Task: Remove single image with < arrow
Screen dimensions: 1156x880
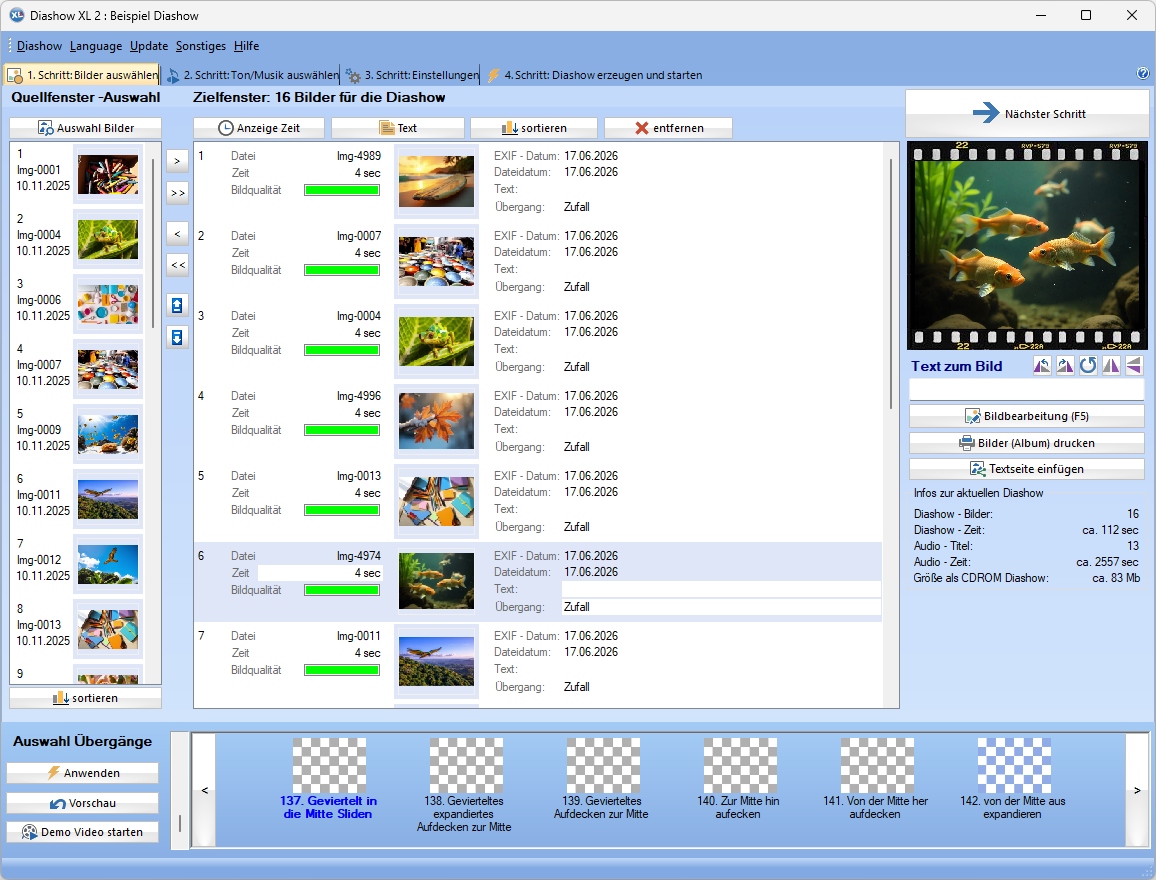Action: tap(177, 234)
